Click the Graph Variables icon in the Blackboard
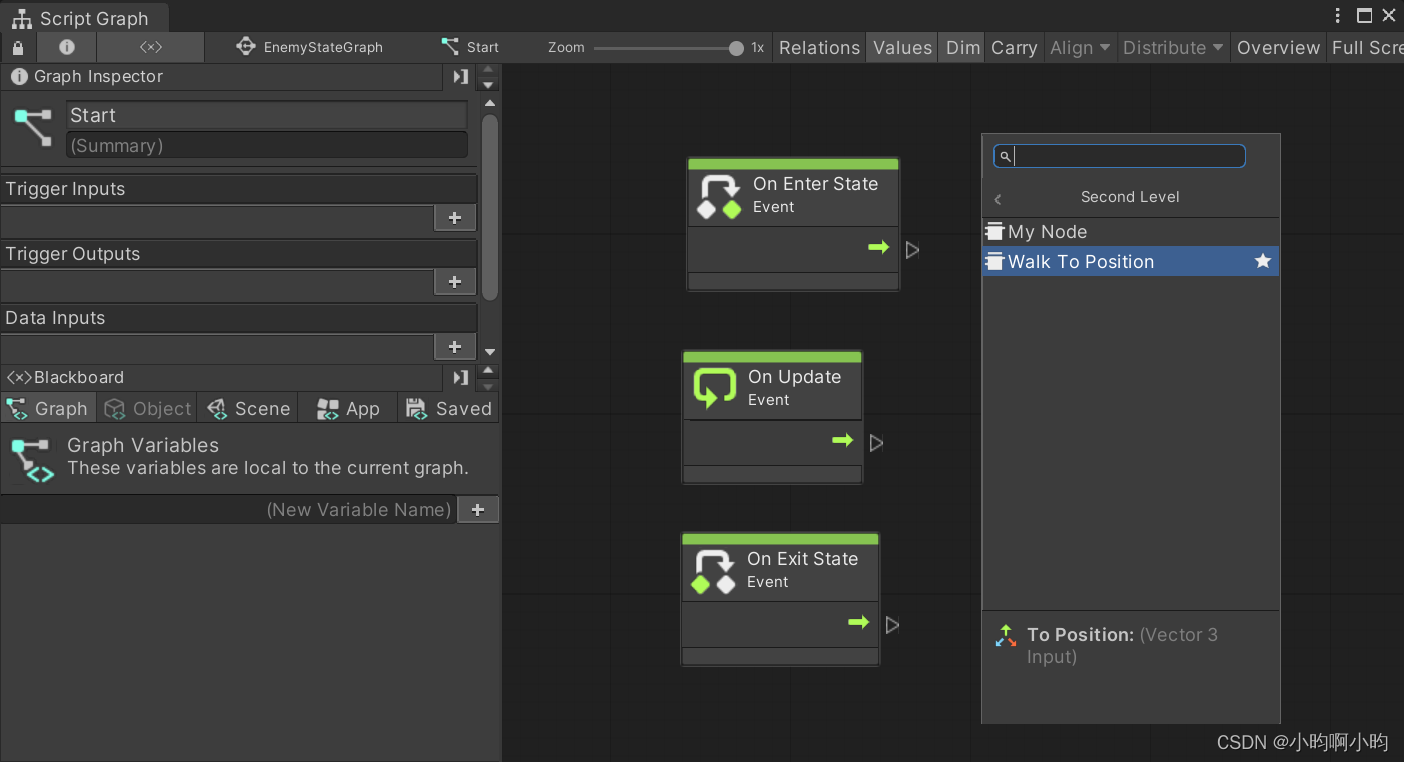Image resolution: width=1404 pixels, height=762 pixels. click(32, 457)
